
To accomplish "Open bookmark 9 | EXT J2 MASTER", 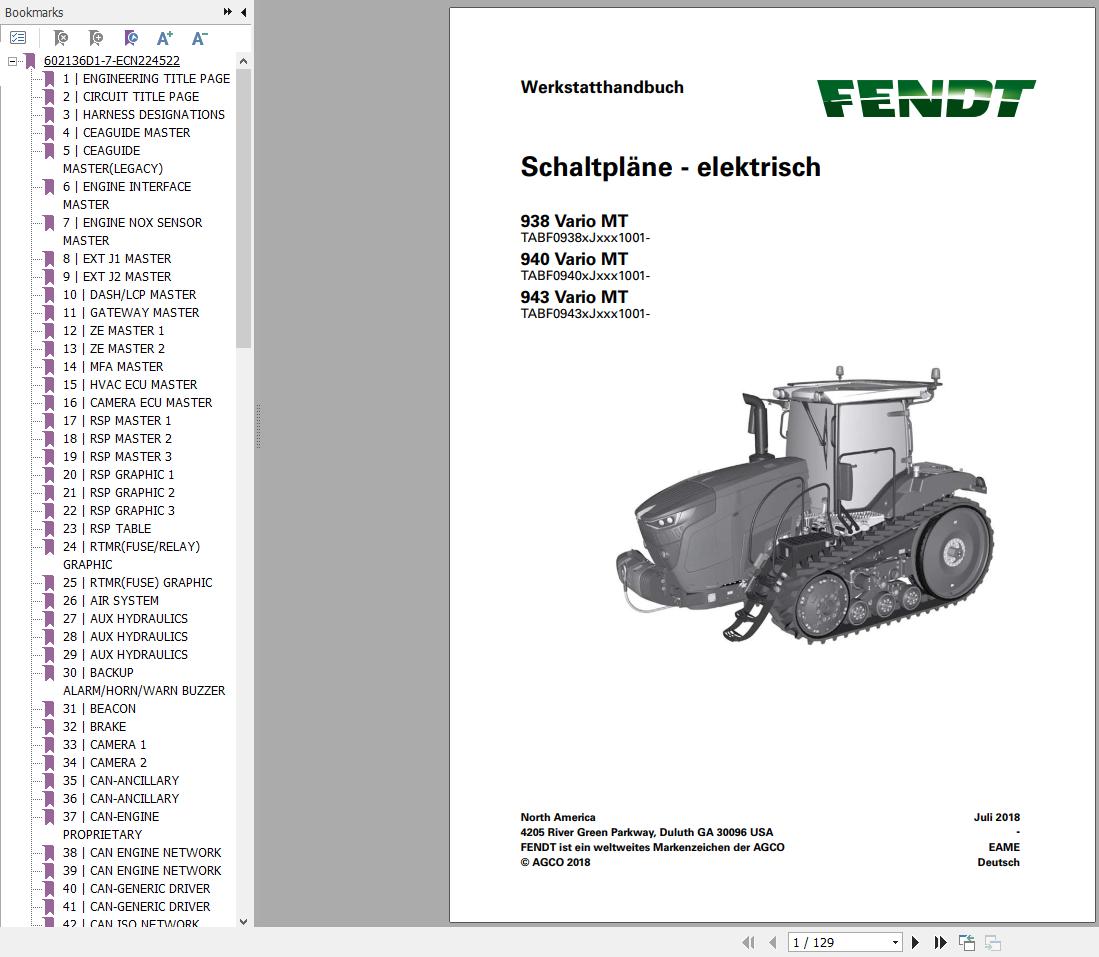I will pos(117,276).
